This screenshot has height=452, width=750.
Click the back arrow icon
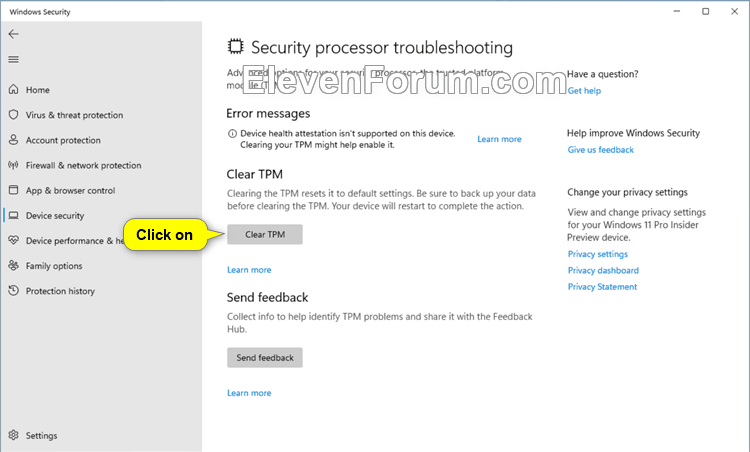pos(13,34)
